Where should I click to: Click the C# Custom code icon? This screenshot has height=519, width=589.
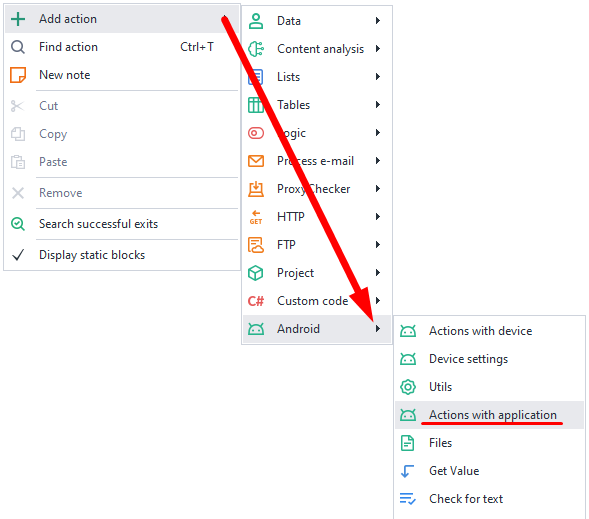click(x=256, y=301)
